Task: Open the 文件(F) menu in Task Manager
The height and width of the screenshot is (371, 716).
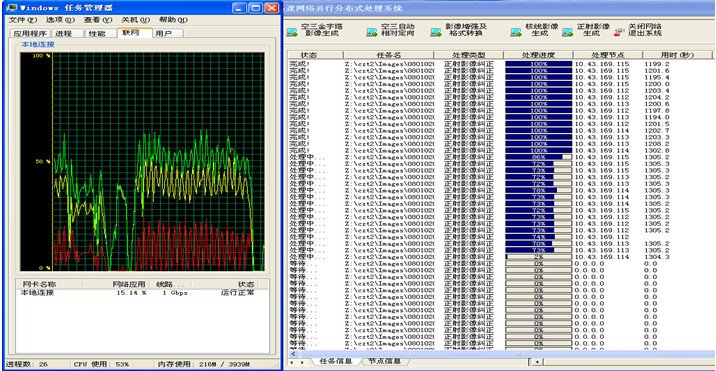Action: click(23, 20)
